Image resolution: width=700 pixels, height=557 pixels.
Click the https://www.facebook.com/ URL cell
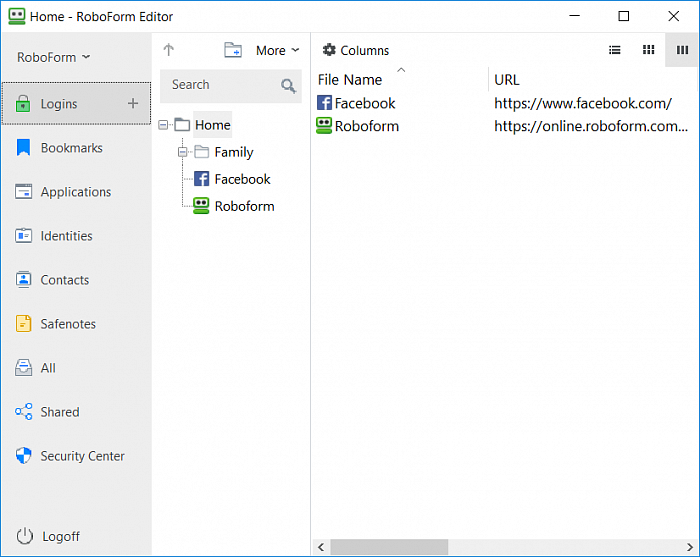[583, 104]
